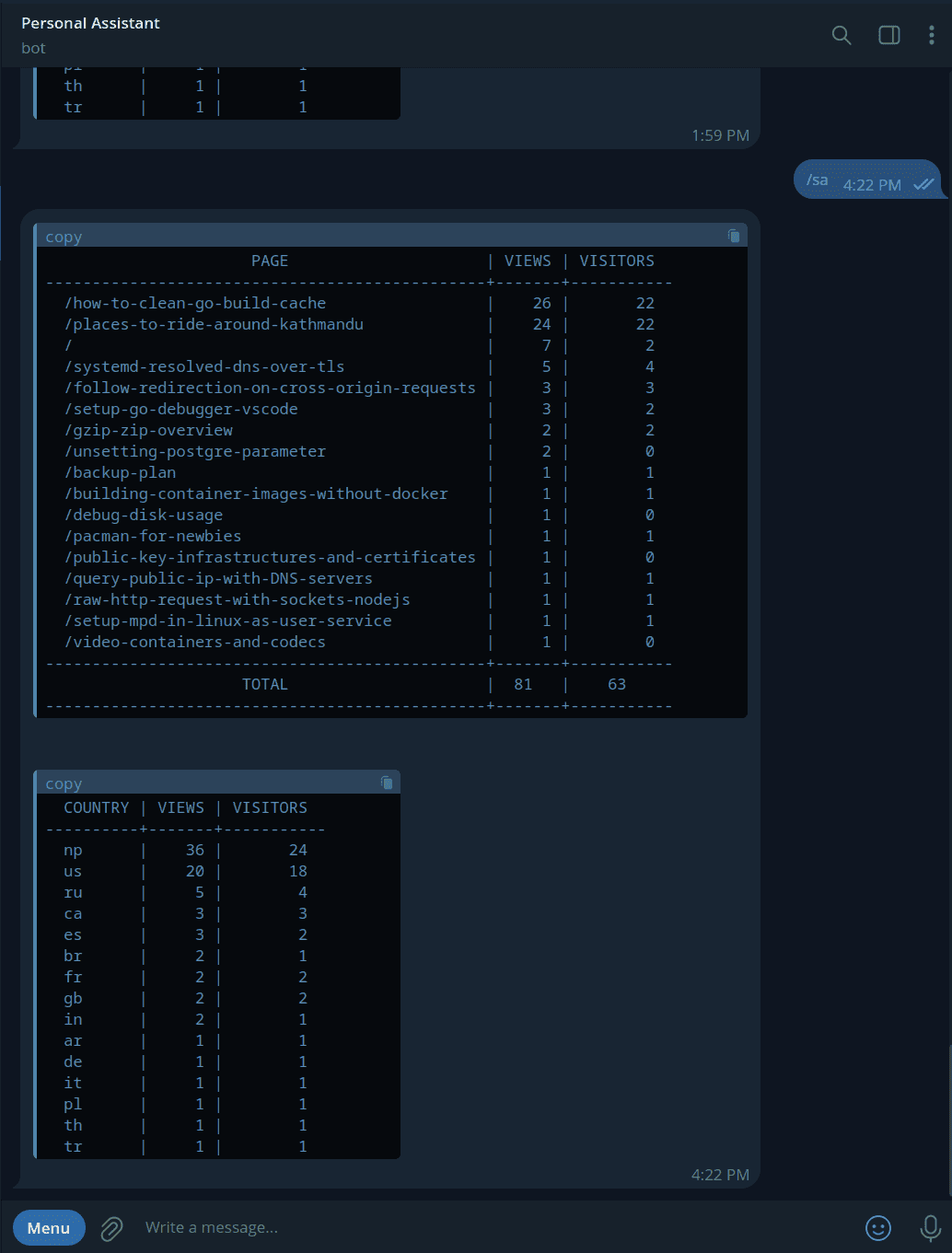Click the bot reply 4:22 PM timestamp
This screenshot has height=1253, width=952.
point(720,1175)
